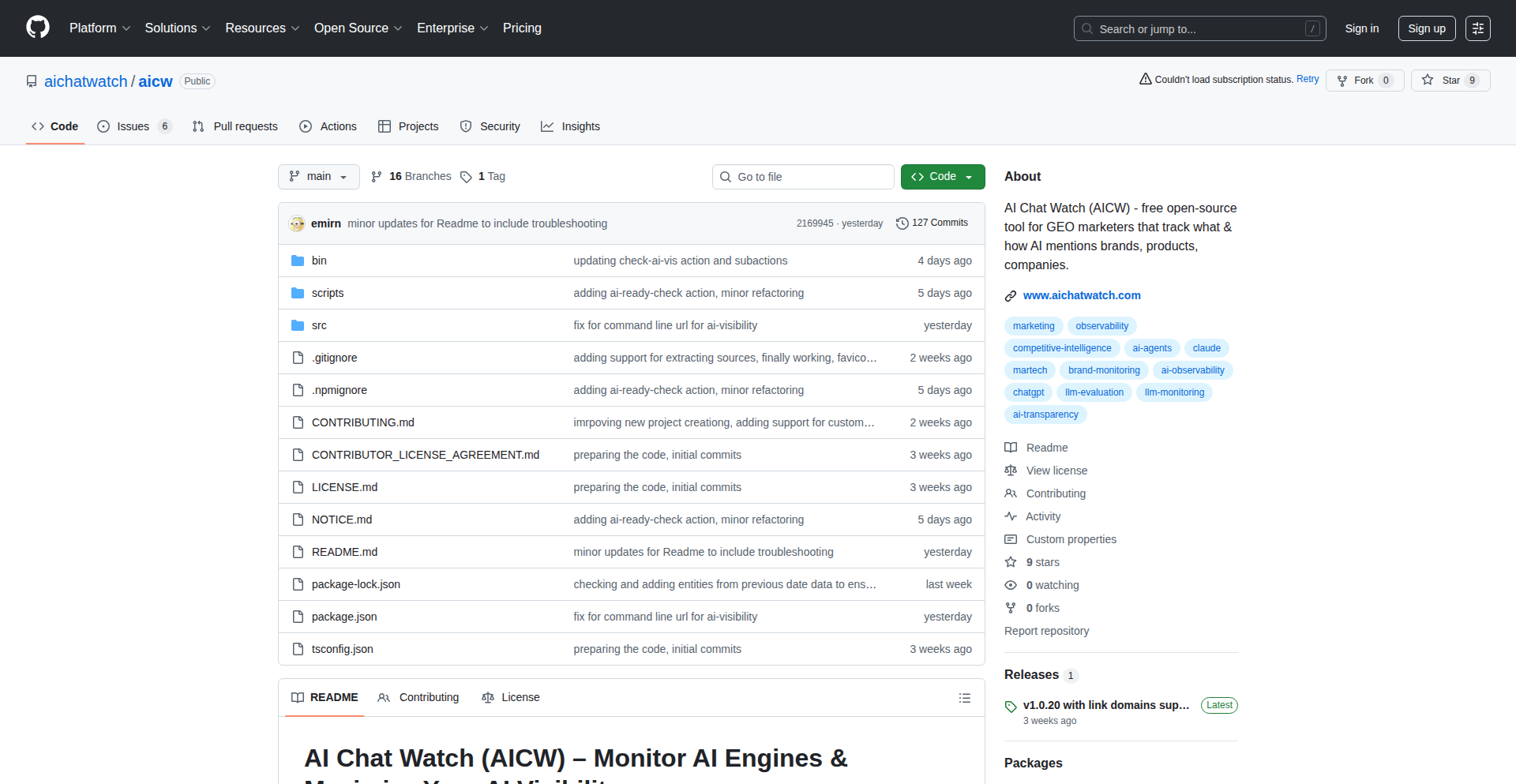Open the Insights tab
The height and width of the screenshot is (784, 1516).
coord(570,126)
